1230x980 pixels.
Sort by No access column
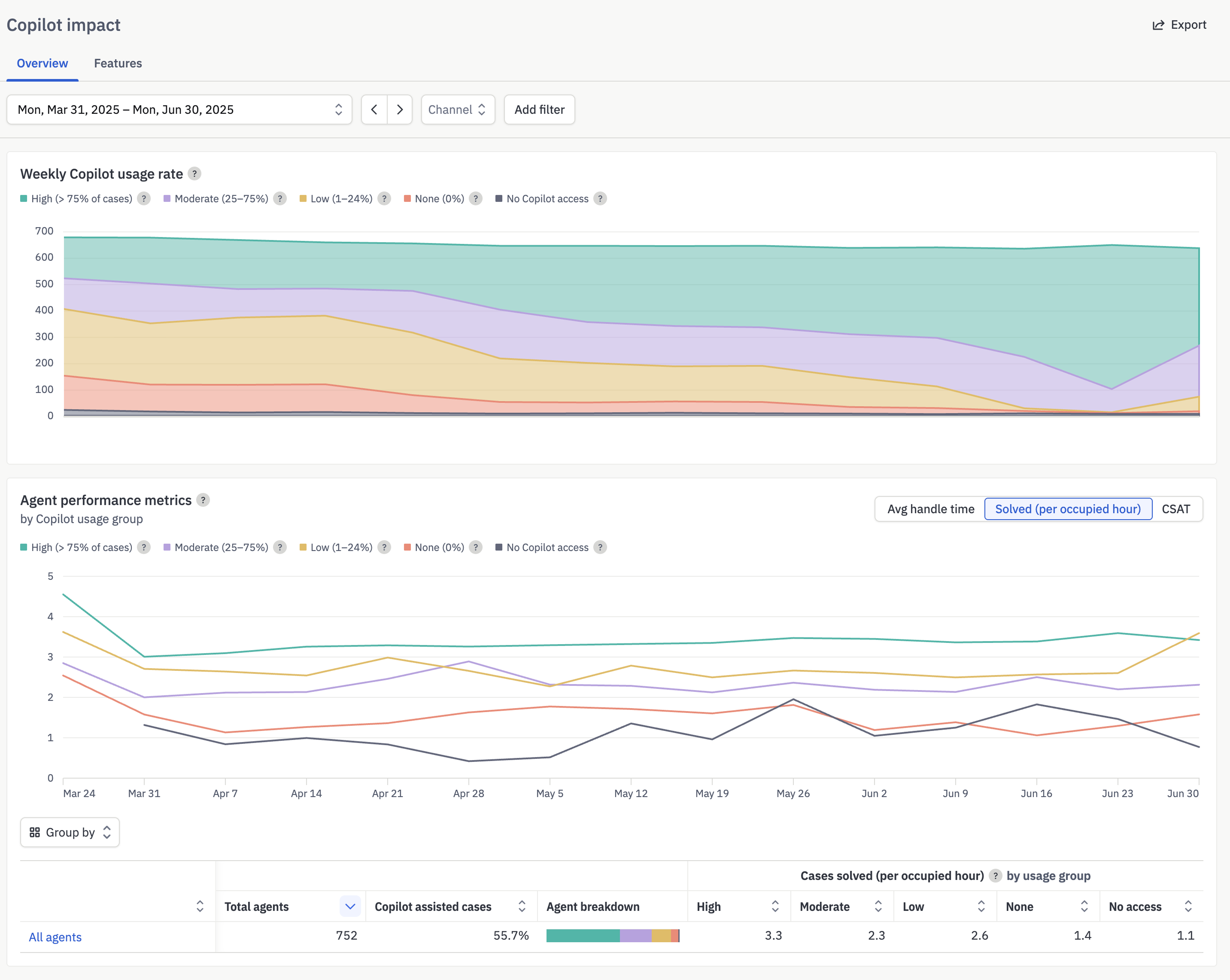(1188, 907)
